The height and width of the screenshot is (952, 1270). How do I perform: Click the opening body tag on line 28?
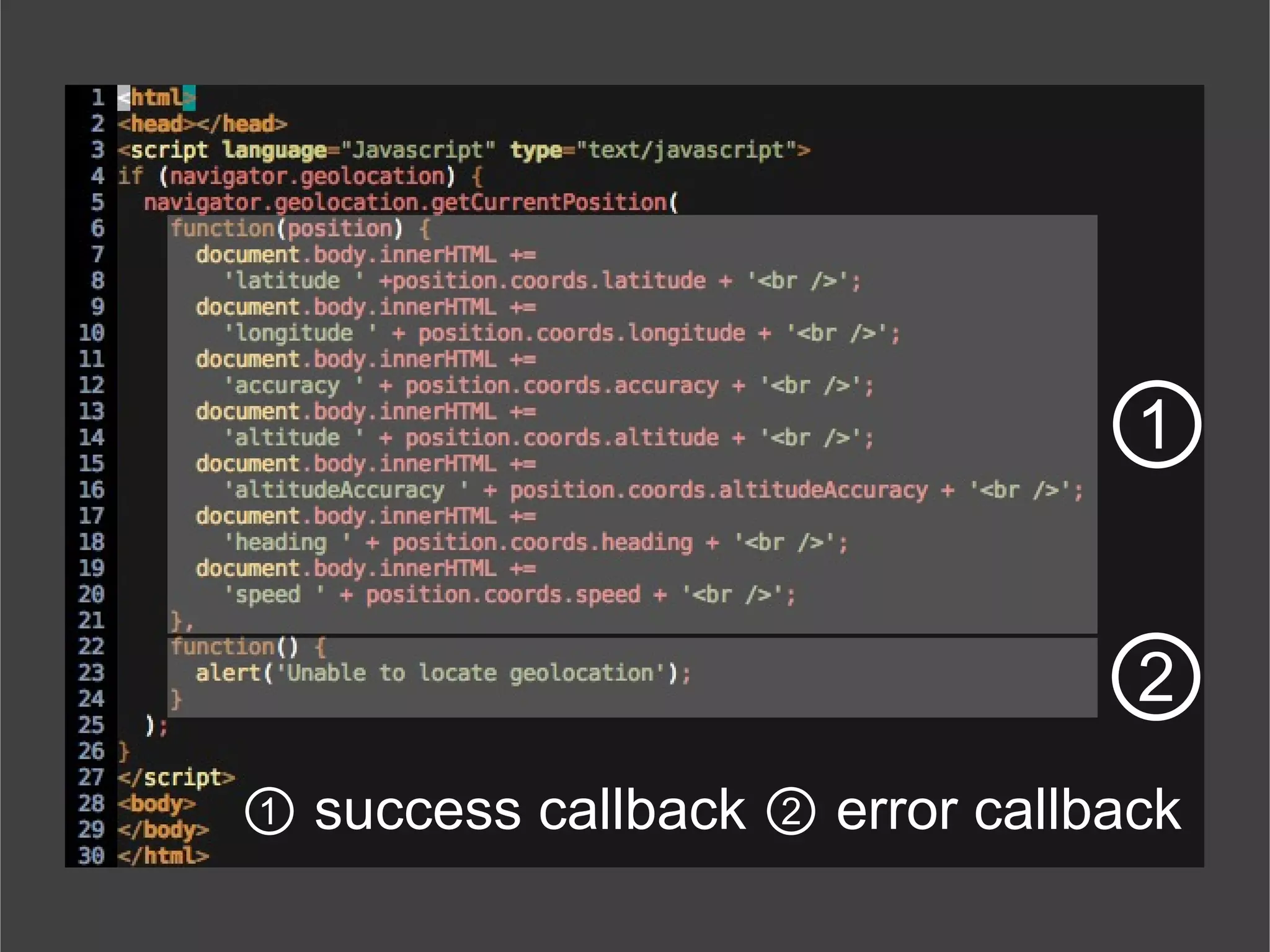pyautogui.click(x=156, y=804)
